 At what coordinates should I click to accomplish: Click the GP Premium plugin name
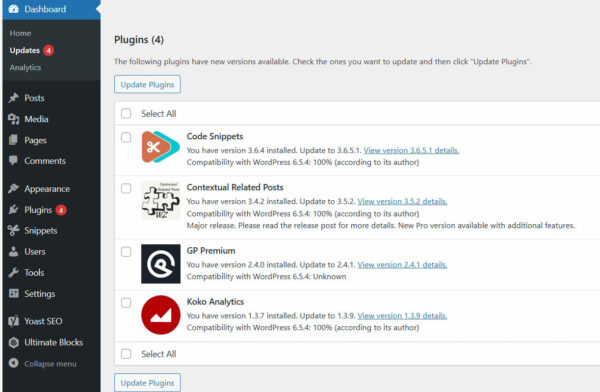[211, 251]
